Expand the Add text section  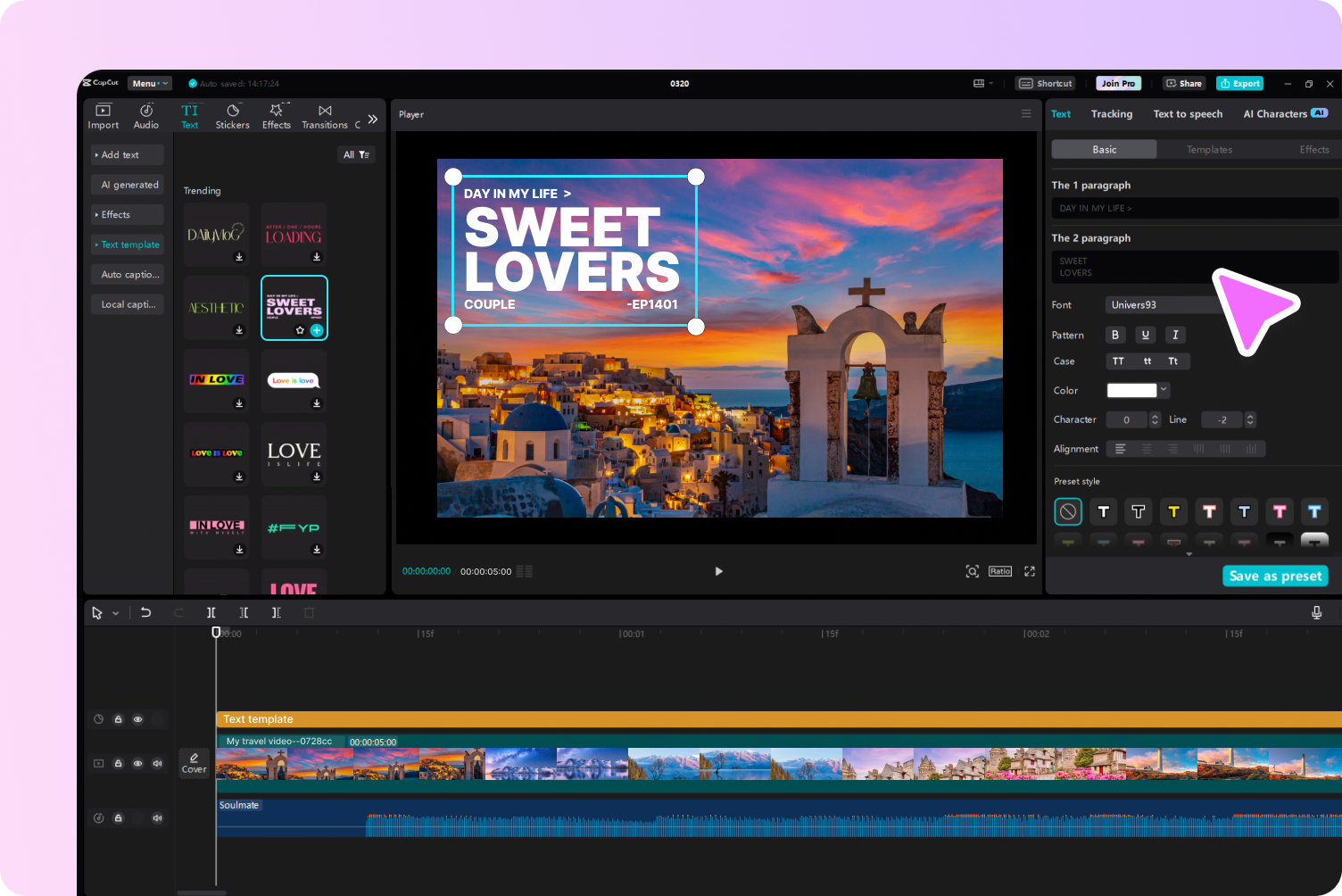126,154
